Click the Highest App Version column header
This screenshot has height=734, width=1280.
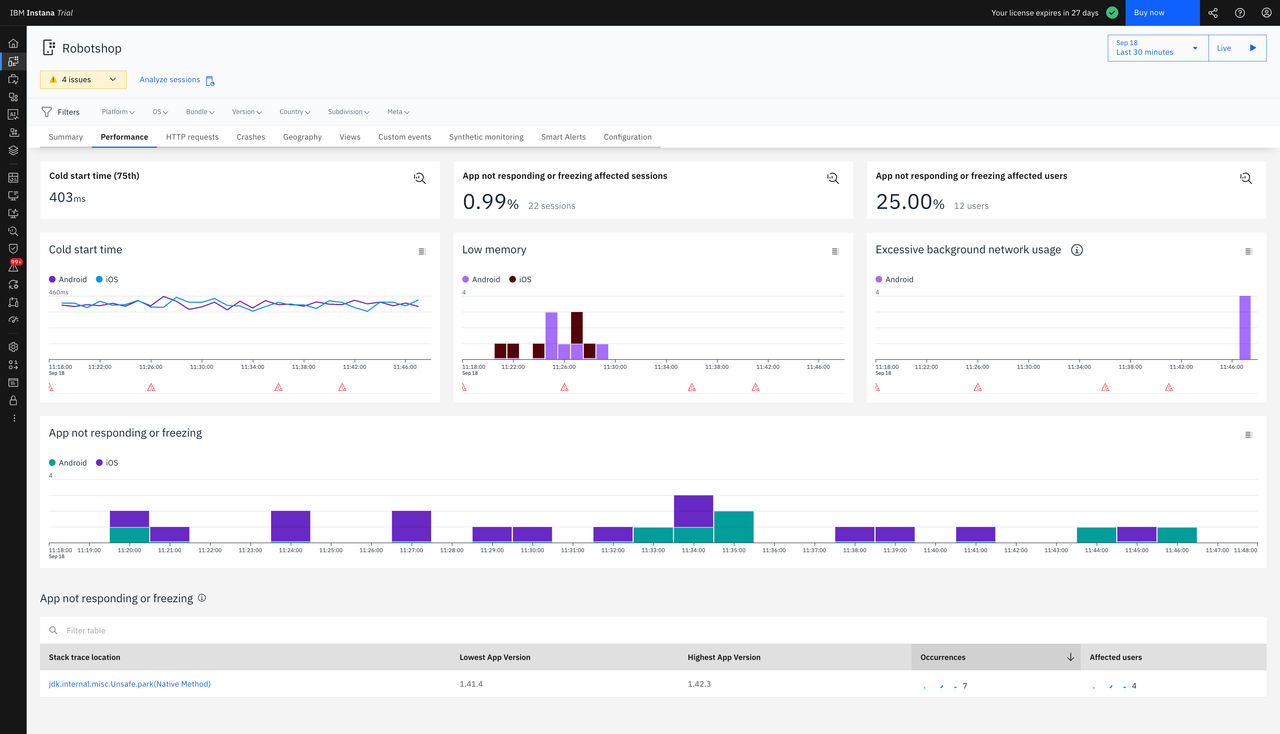(795, 657)
